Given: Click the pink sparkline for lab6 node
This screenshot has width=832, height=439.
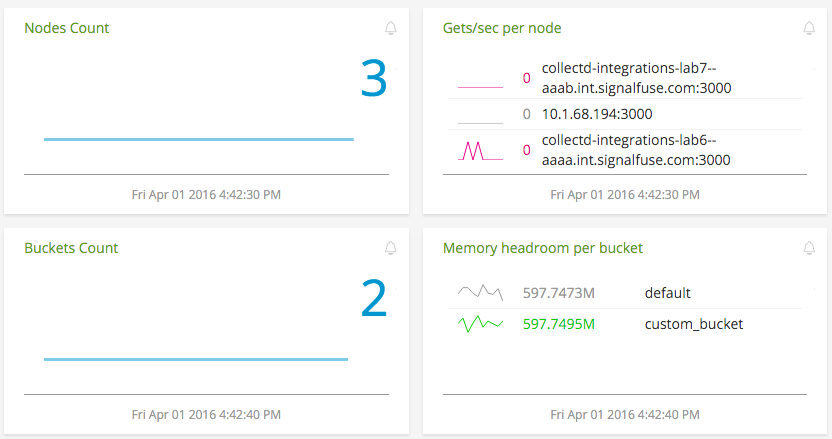Looking at the screenshot, I should tap(479, 151).
